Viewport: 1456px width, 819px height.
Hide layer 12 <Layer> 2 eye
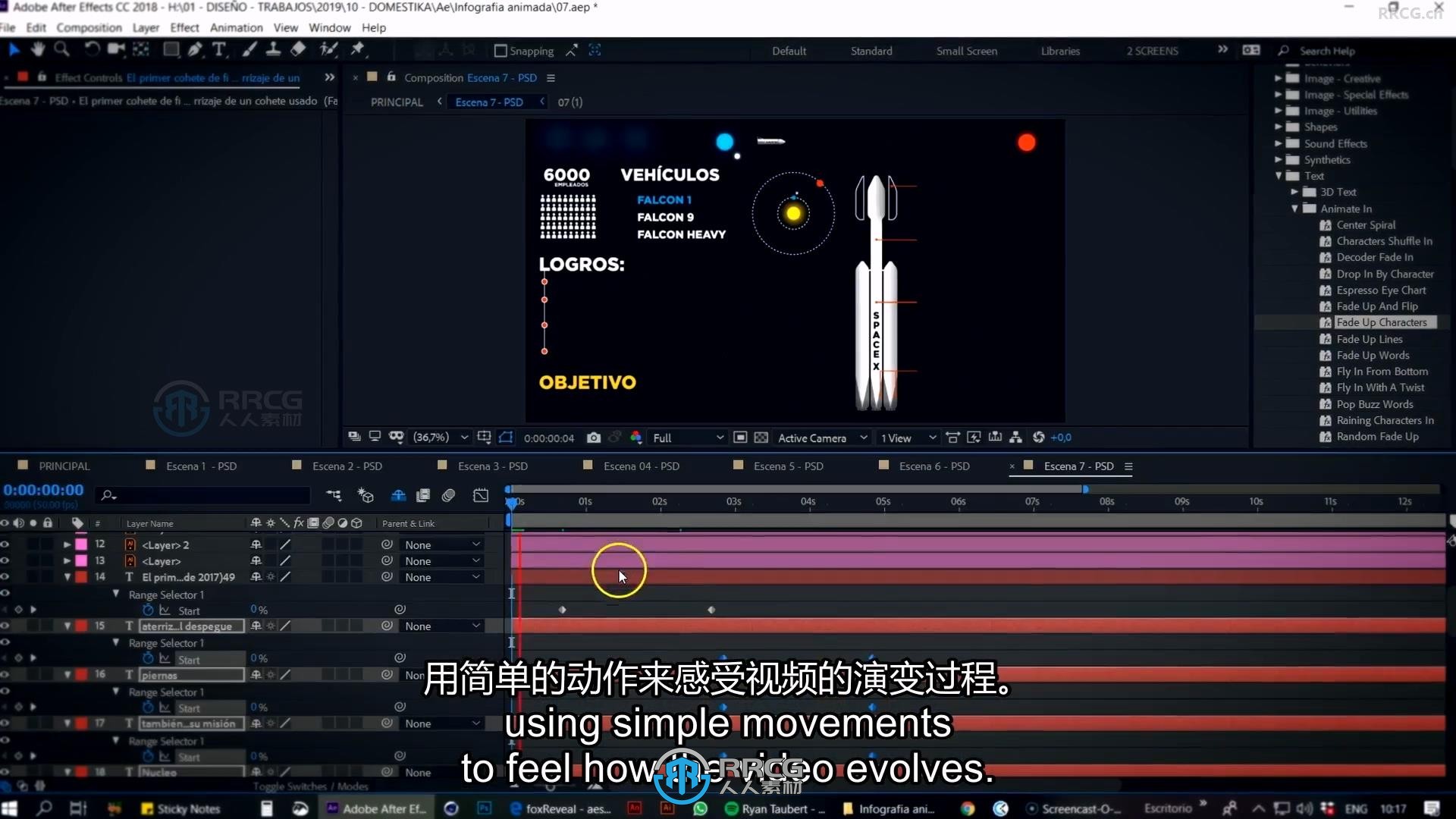click(5, 544)
